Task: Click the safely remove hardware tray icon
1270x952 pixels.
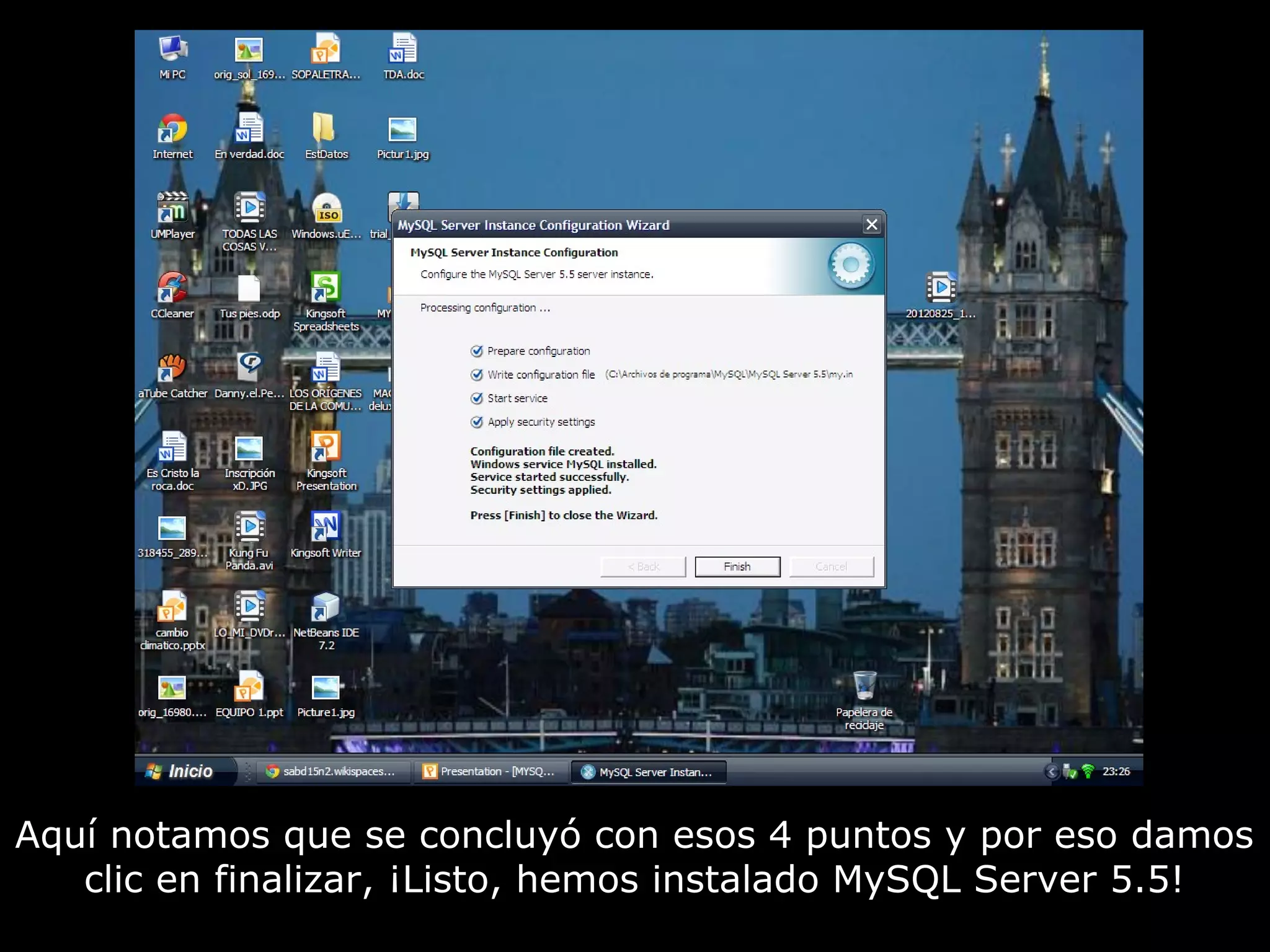Action: point(1070,772)
